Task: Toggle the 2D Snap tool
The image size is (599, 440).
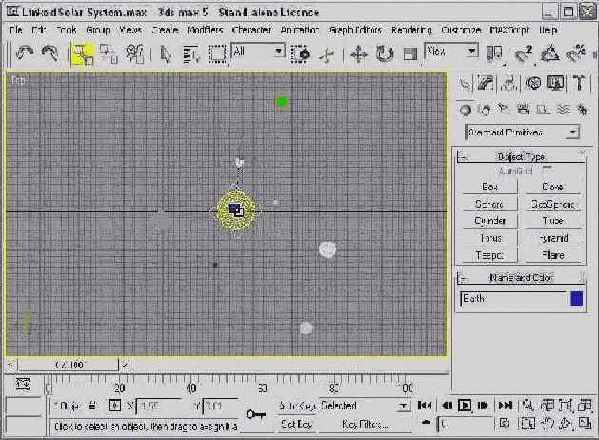Action: coord(523,54)
